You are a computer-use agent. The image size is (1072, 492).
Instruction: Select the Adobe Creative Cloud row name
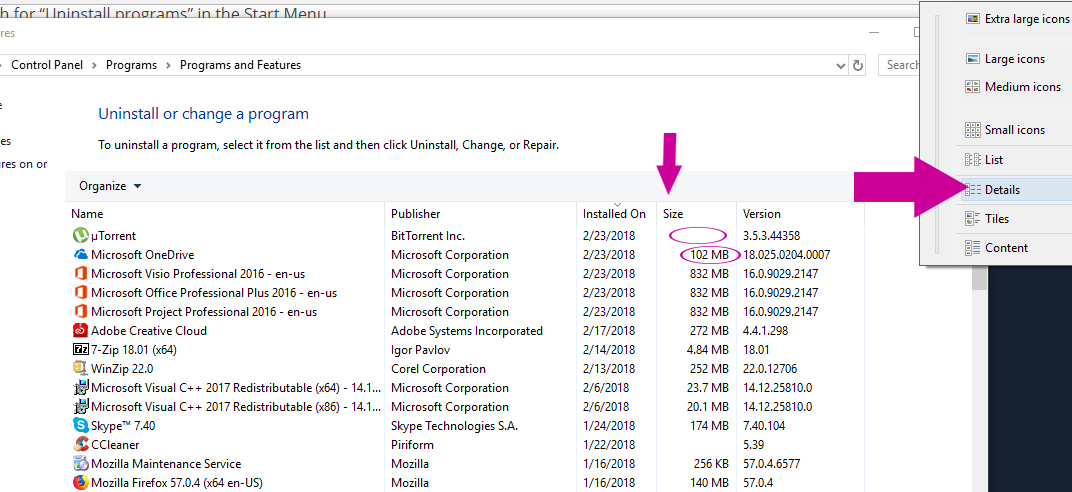pos(149,331)
